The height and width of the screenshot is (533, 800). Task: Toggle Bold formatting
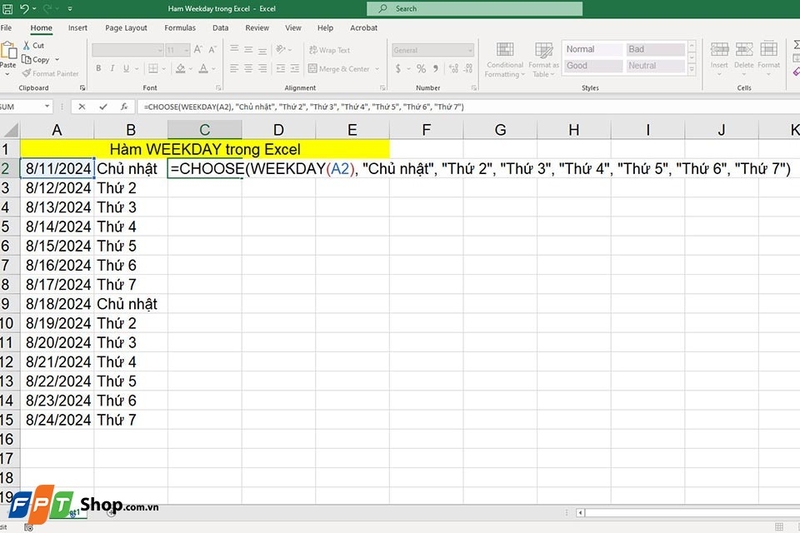(x=98, y=68)
